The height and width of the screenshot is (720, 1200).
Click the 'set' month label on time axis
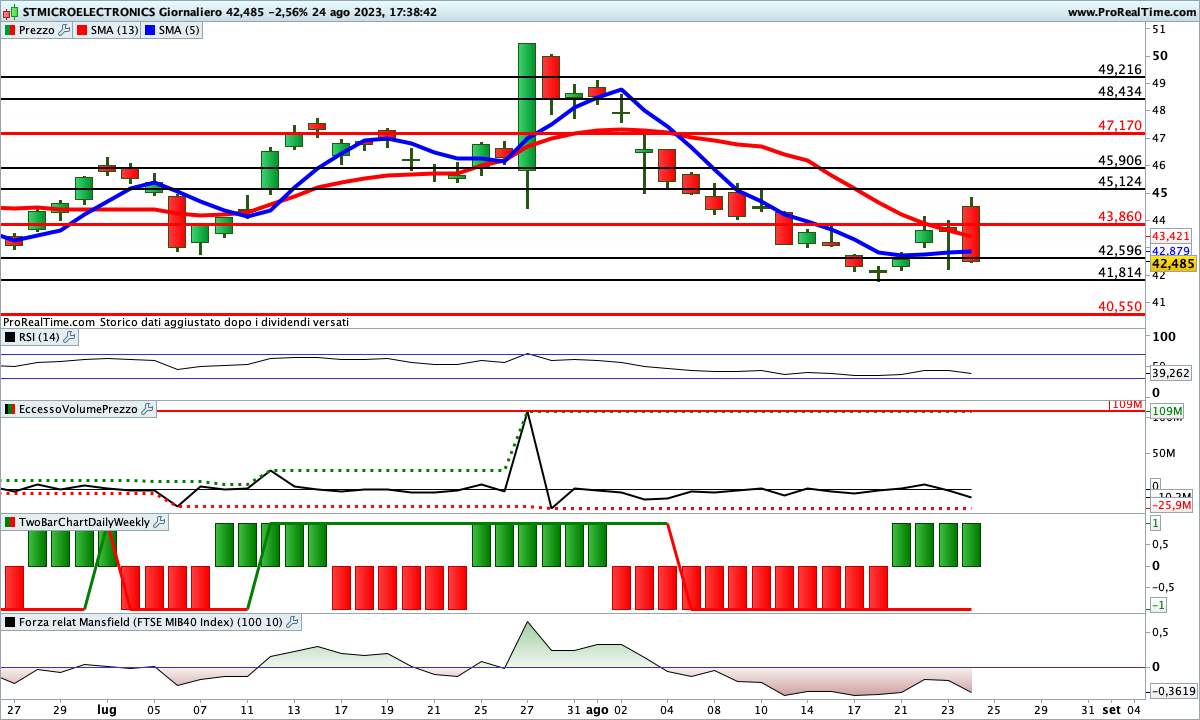point(1111,709)
